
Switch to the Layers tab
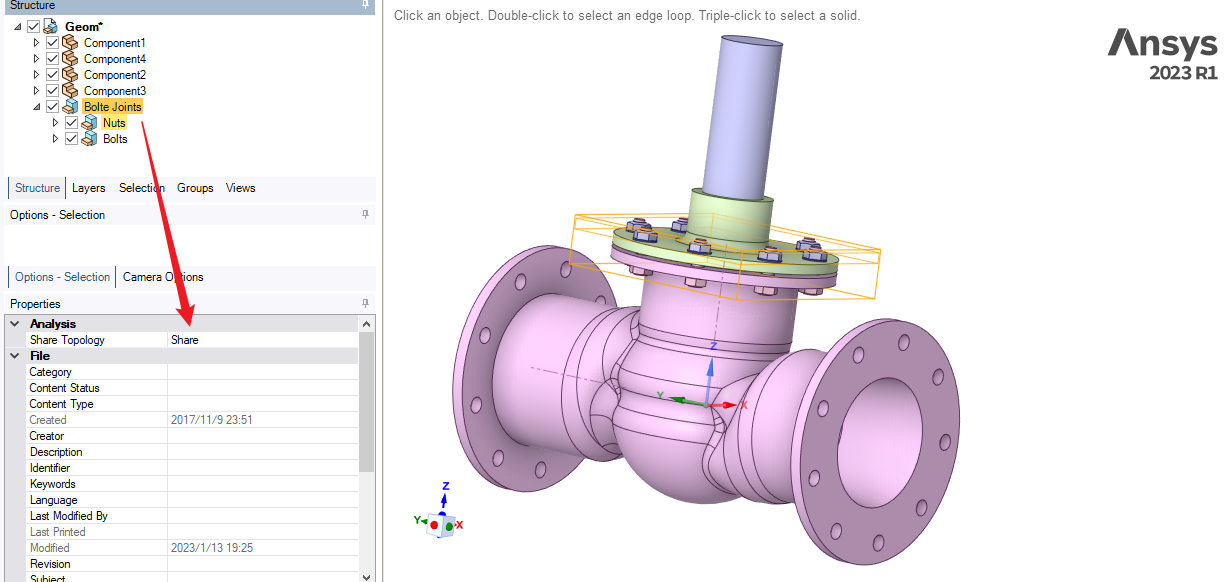(88, 188)
